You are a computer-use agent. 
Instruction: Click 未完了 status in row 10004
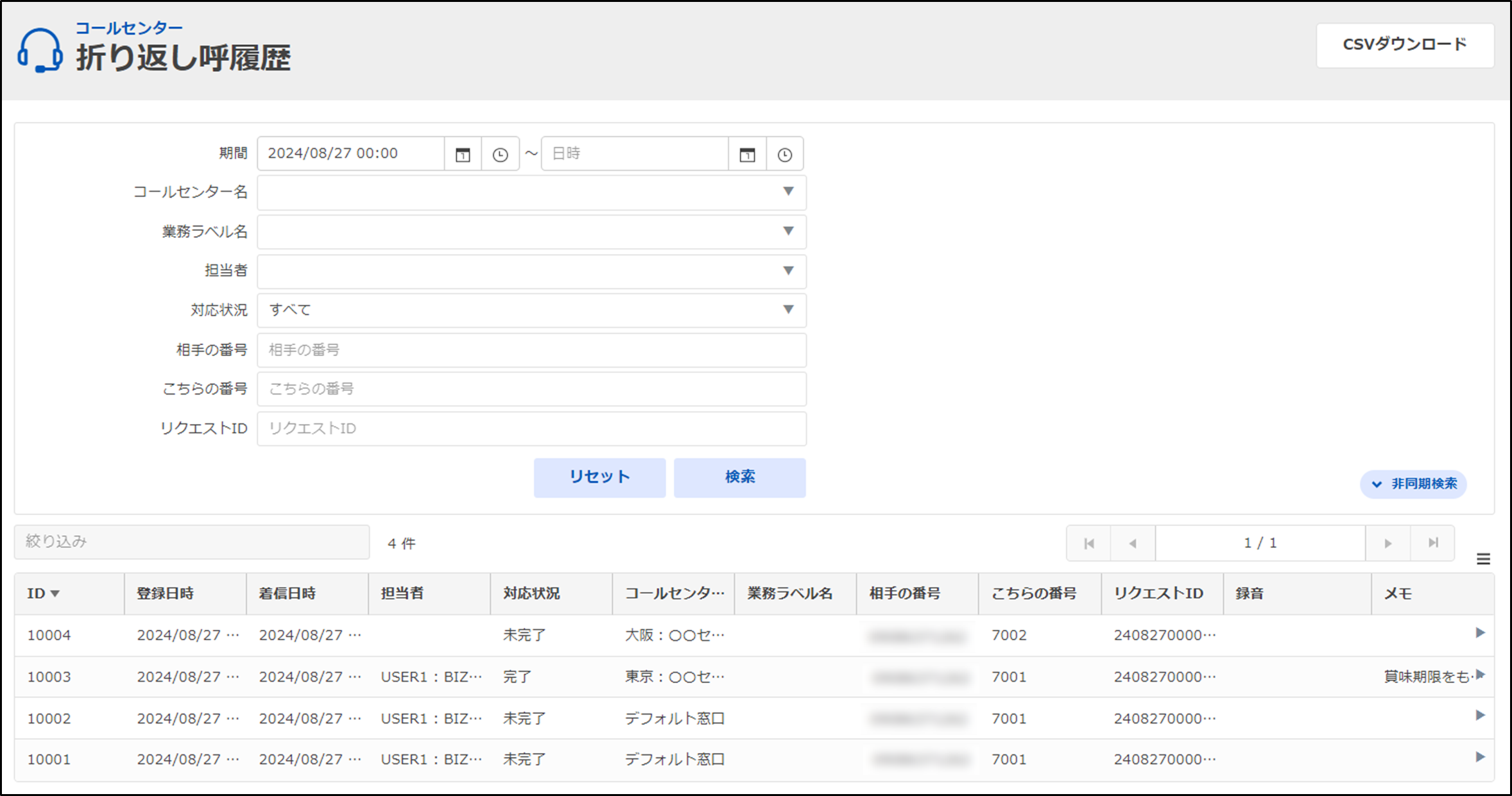click(x=524, y=635)
